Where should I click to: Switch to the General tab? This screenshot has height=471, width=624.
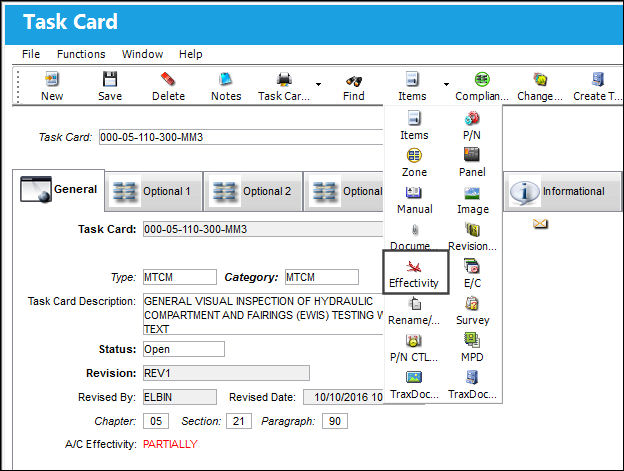point(59,189)
